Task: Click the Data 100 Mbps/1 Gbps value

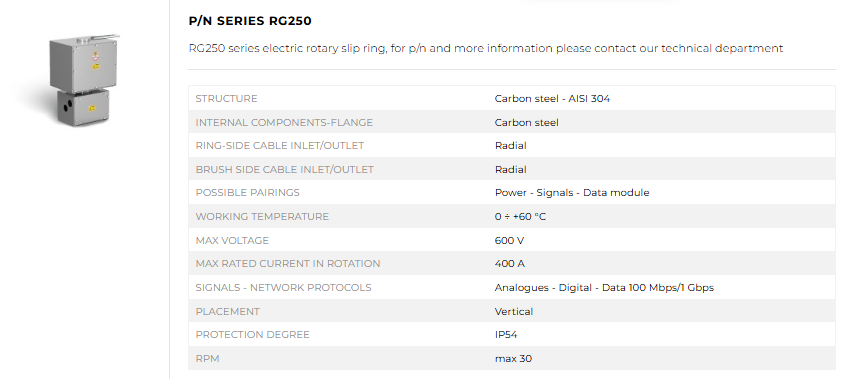Action: tap(658, 288)
